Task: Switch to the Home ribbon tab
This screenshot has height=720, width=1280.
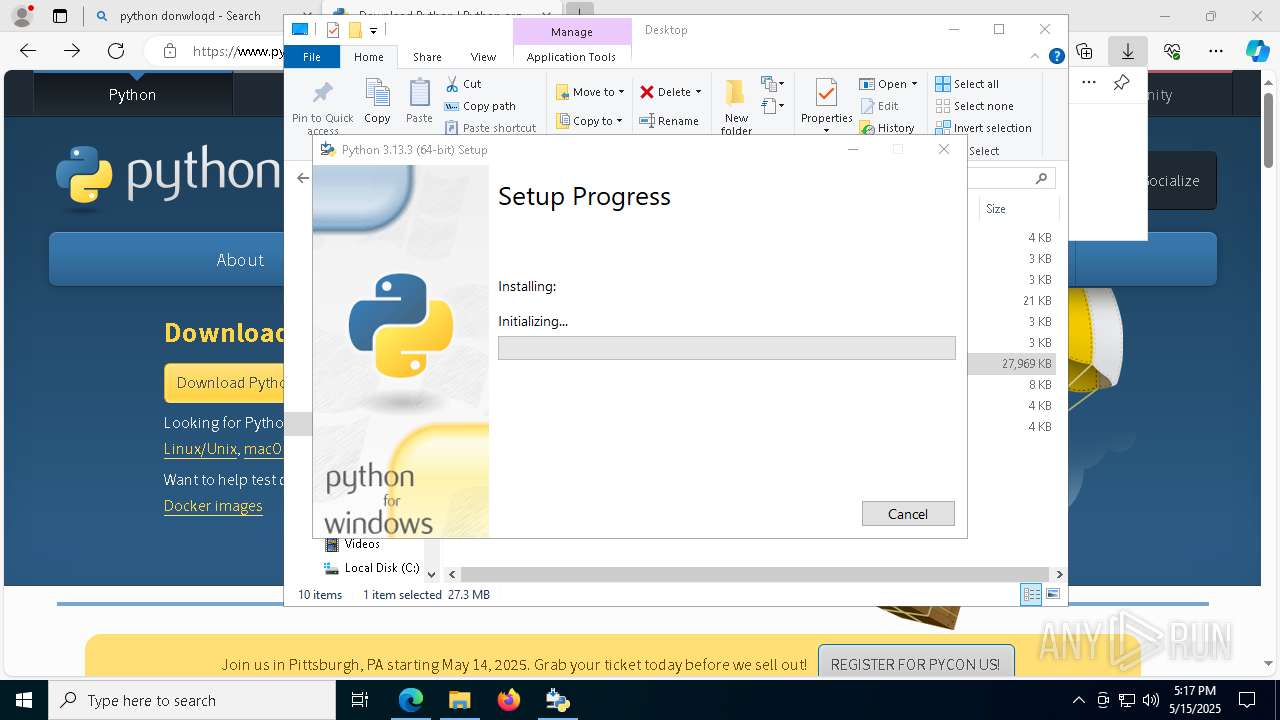Action: tap(368, 57)
